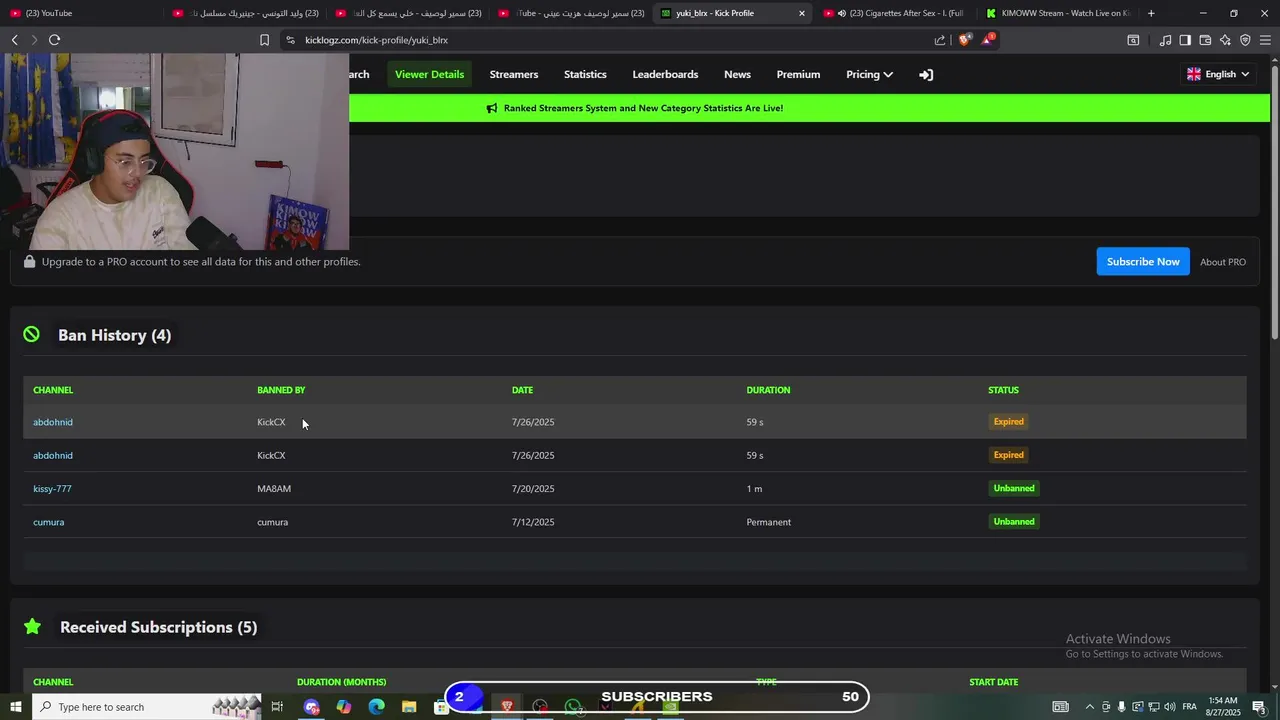The image size is (1280, 720).
Task: Open abdohnid channel in first ban row
Action: [x=53, y=422]
